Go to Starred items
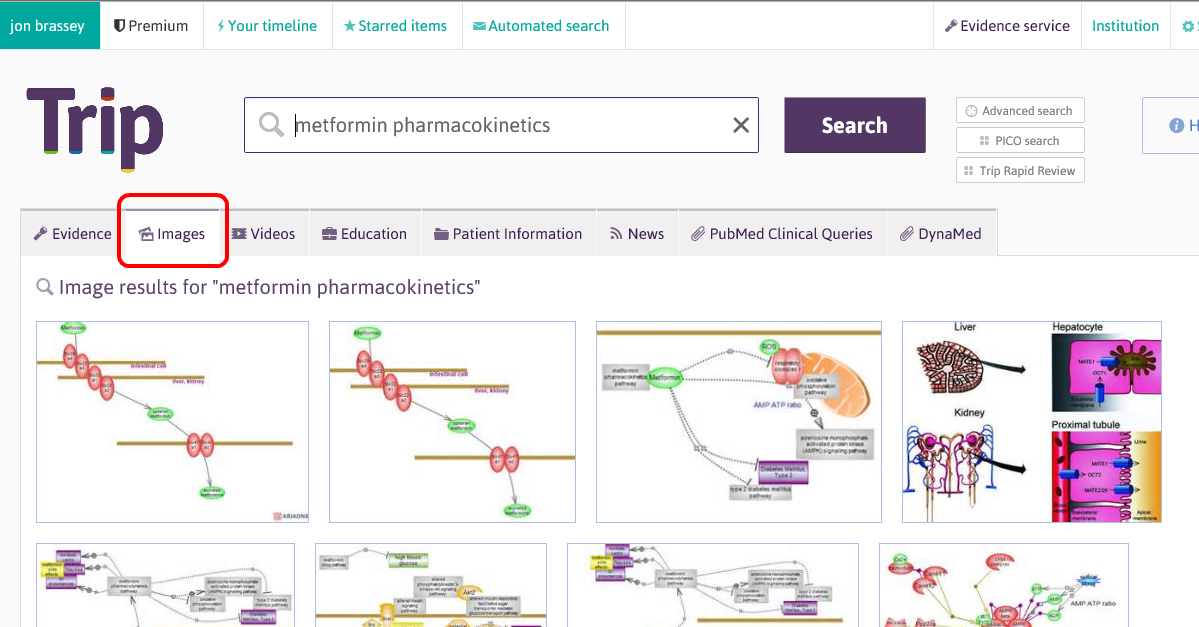Screen dimensions: 1199x627 click(x=395, y=26)
